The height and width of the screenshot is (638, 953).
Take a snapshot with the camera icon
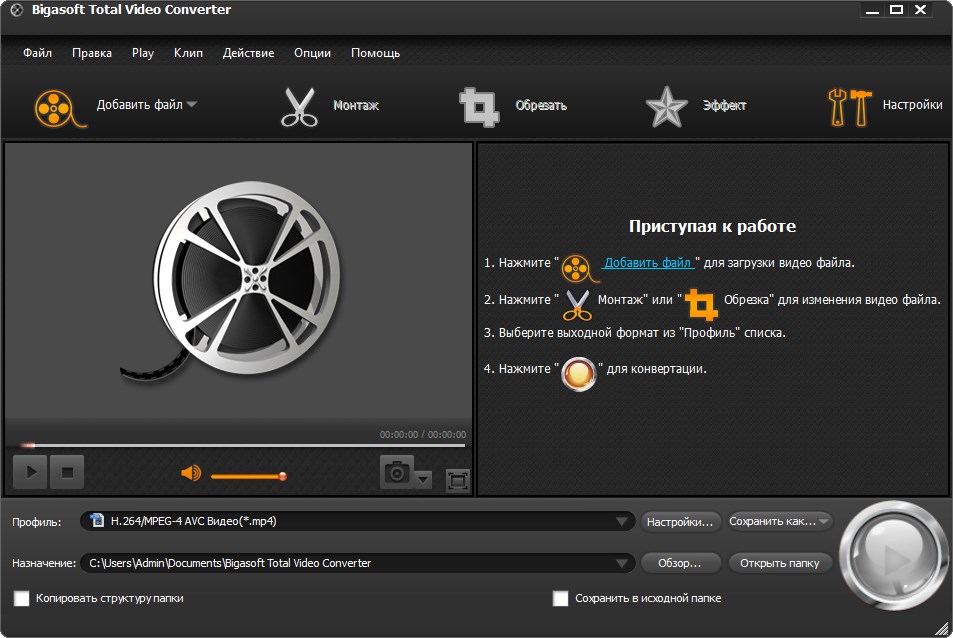pos(397,472)
